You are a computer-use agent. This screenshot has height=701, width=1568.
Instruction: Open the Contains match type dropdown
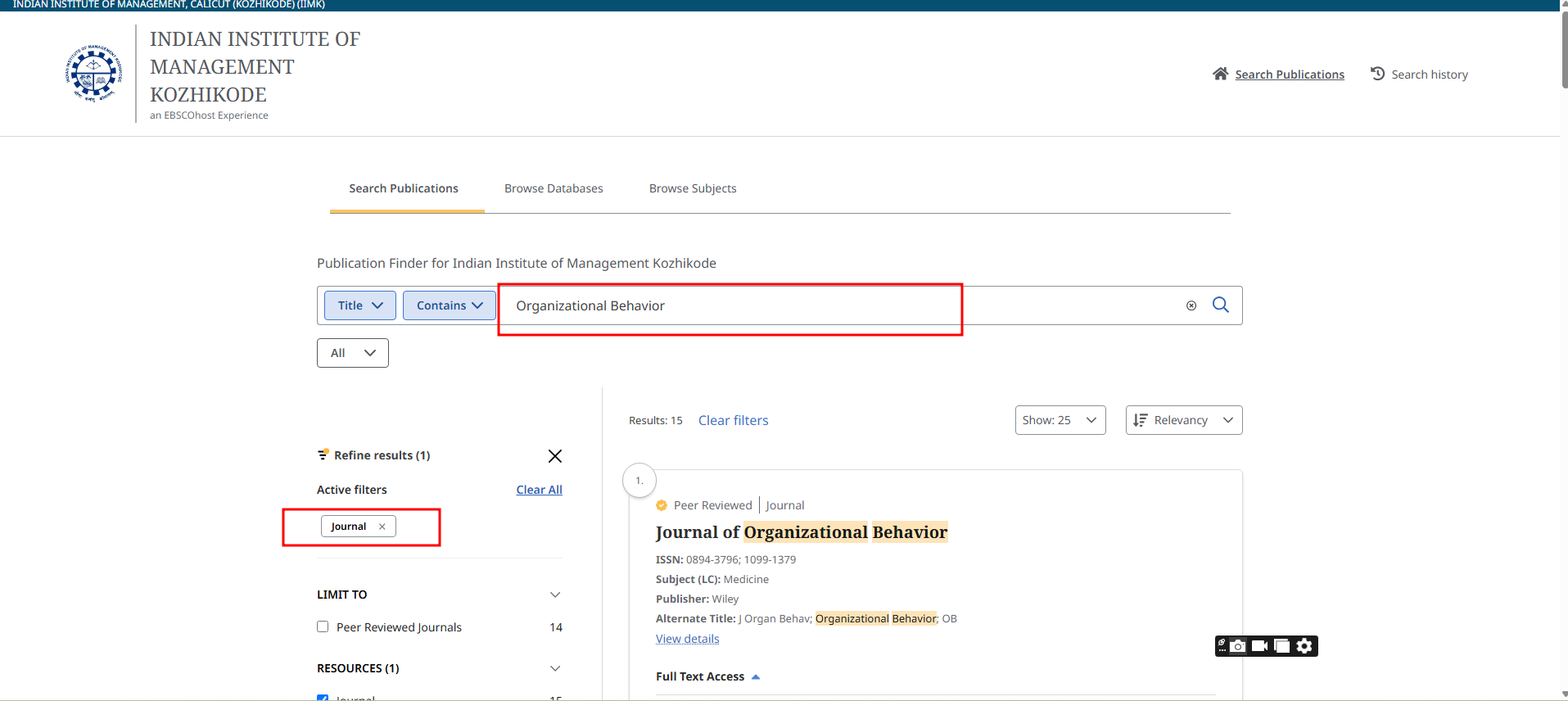click(449, 305)
